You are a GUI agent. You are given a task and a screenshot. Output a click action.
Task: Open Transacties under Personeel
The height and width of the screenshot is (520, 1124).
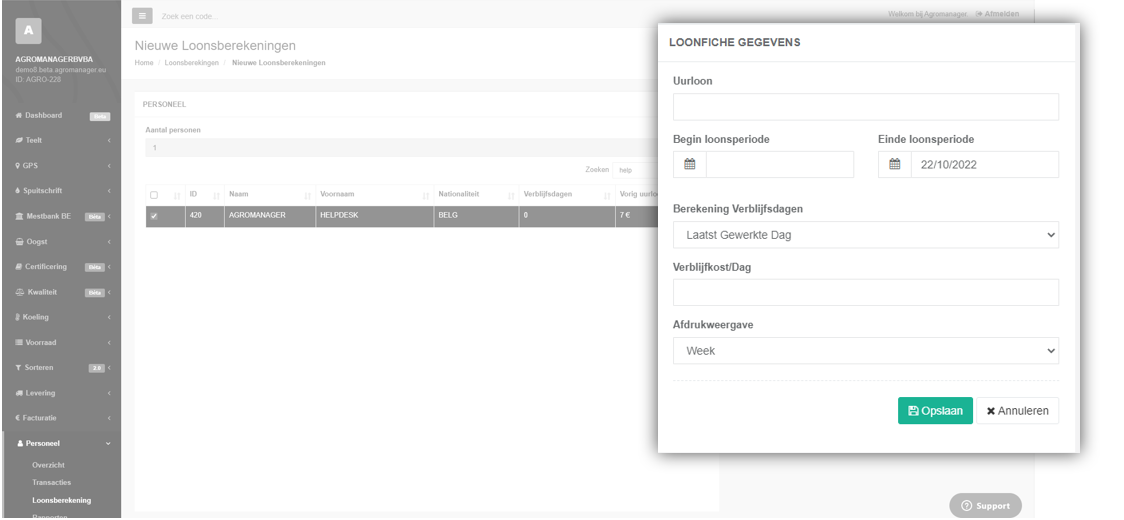52,483
